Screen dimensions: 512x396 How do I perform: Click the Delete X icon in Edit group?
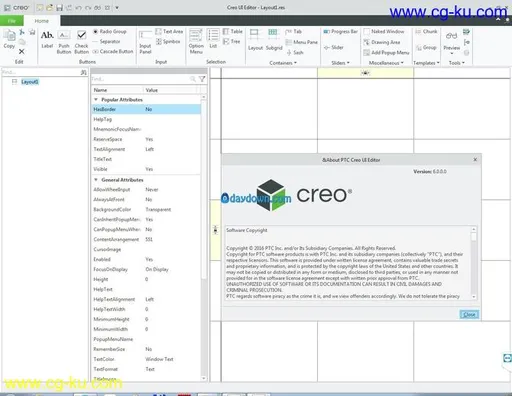point(22,51)
